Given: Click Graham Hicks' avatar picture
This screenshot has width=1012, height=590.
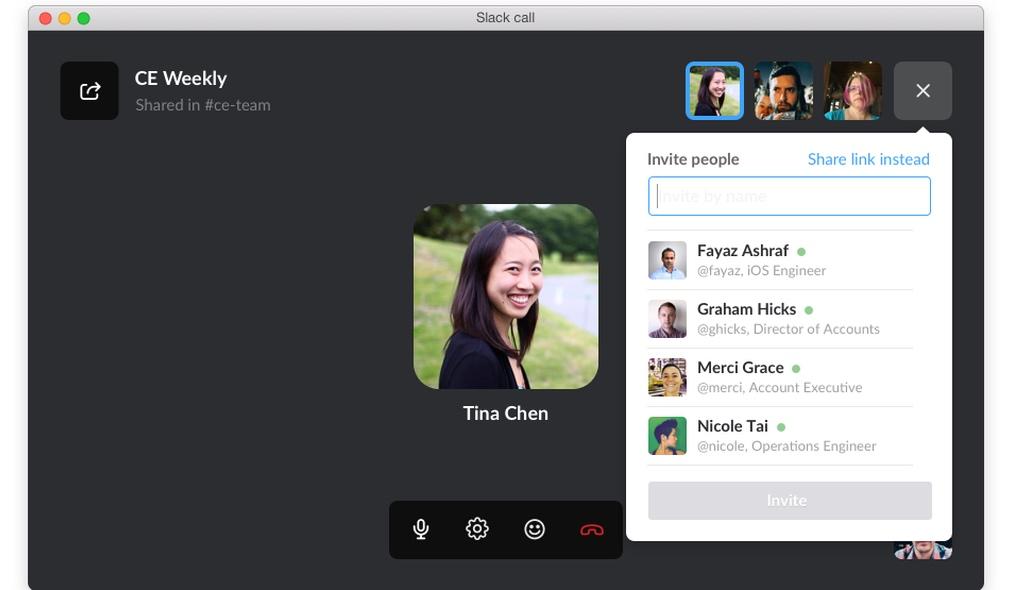Looking at the screenshot, I should (667, 318).
